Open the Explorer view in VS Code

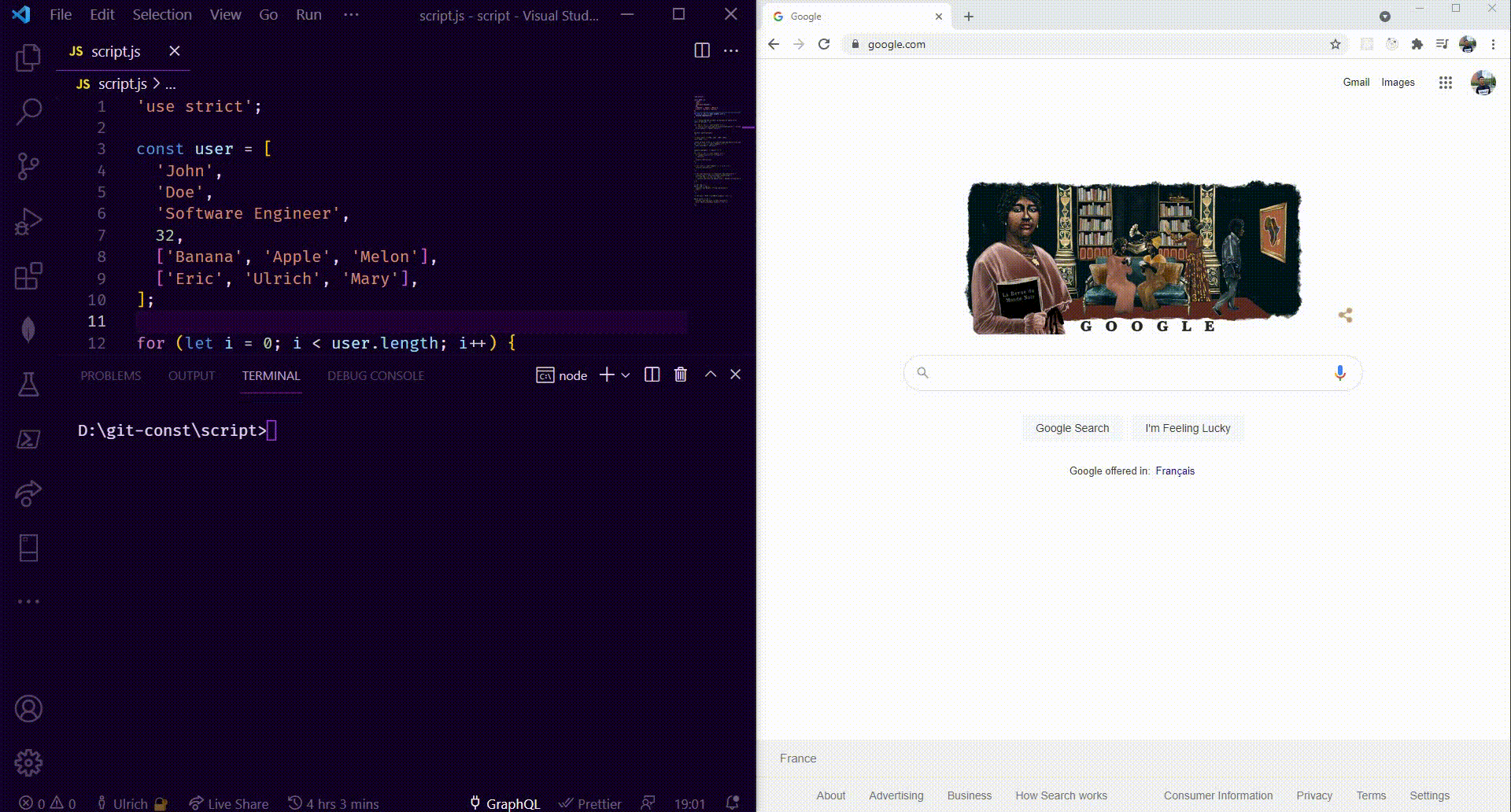(28, 57)
